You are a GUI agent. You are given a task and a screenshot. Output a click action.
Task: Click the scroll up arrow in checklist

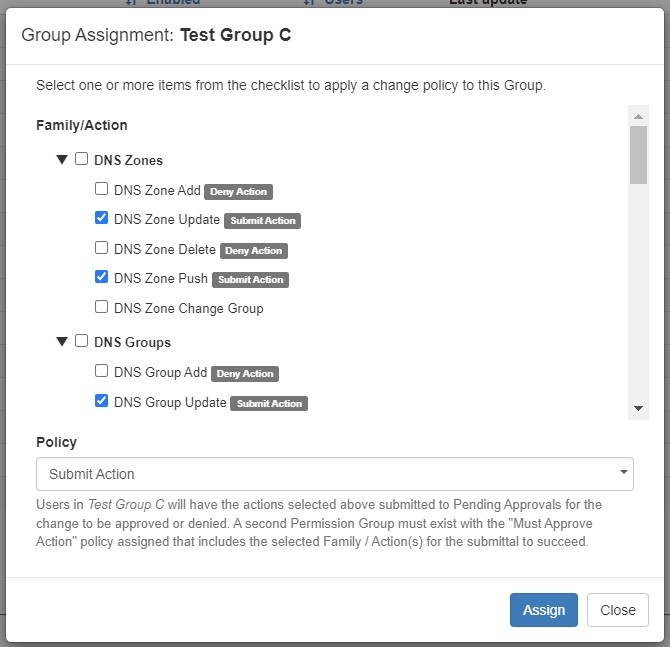coord(638,116)
